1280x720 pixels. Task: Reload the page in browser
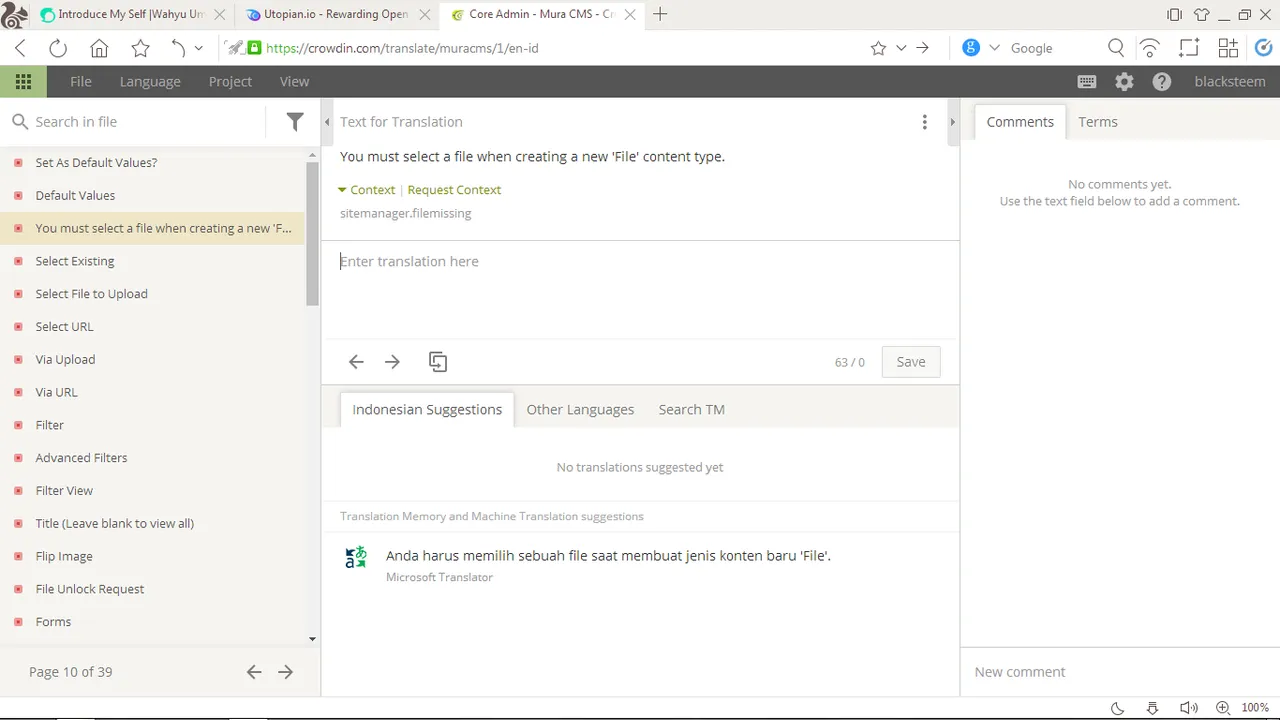coord(58,48)
